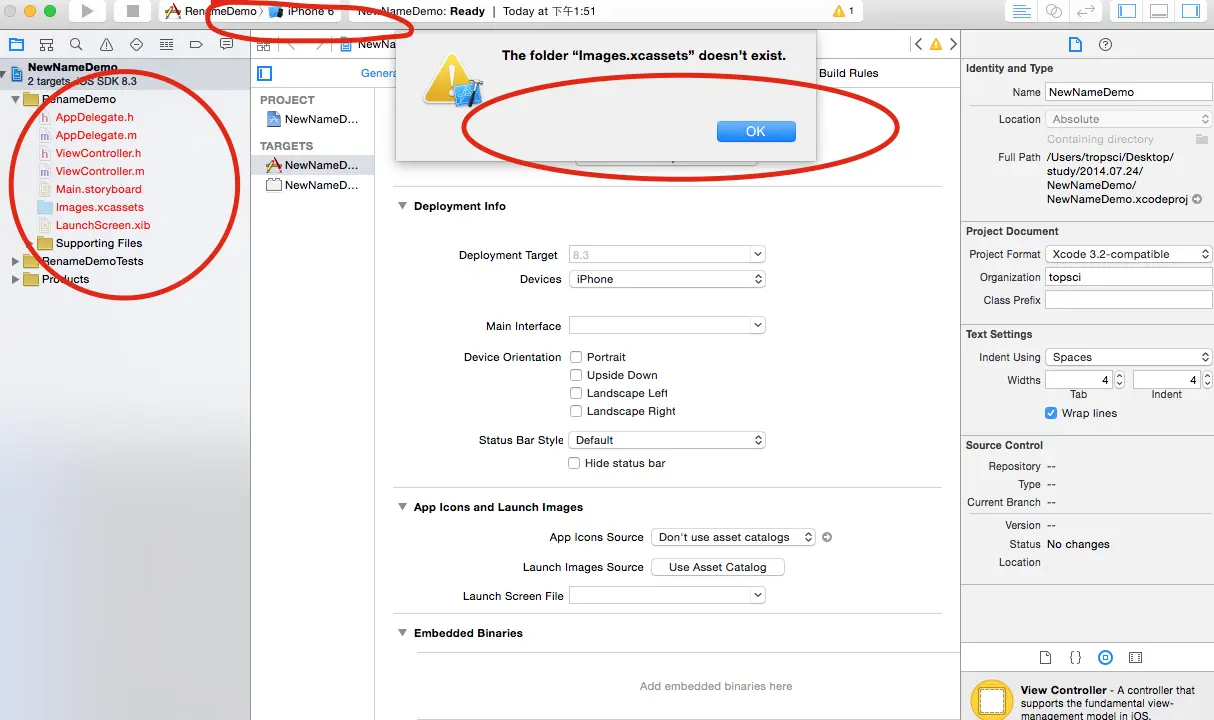1214x720 pixels.
Task: Stop the running scheme
Action: 132,11
